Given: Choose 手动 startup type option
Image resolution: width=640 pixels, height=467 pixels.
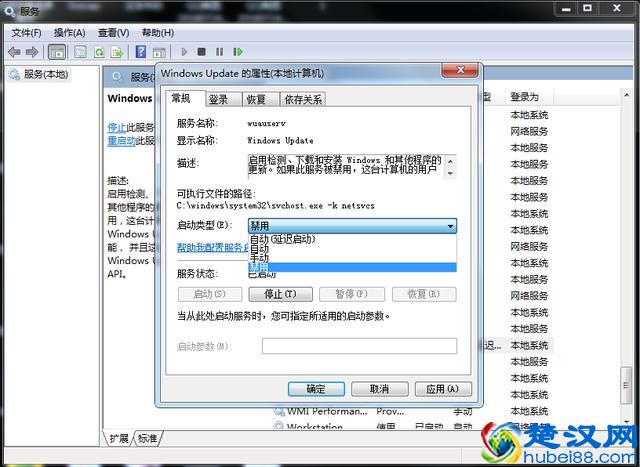Looking at the screenshot, I should click(x=352, y=258).
